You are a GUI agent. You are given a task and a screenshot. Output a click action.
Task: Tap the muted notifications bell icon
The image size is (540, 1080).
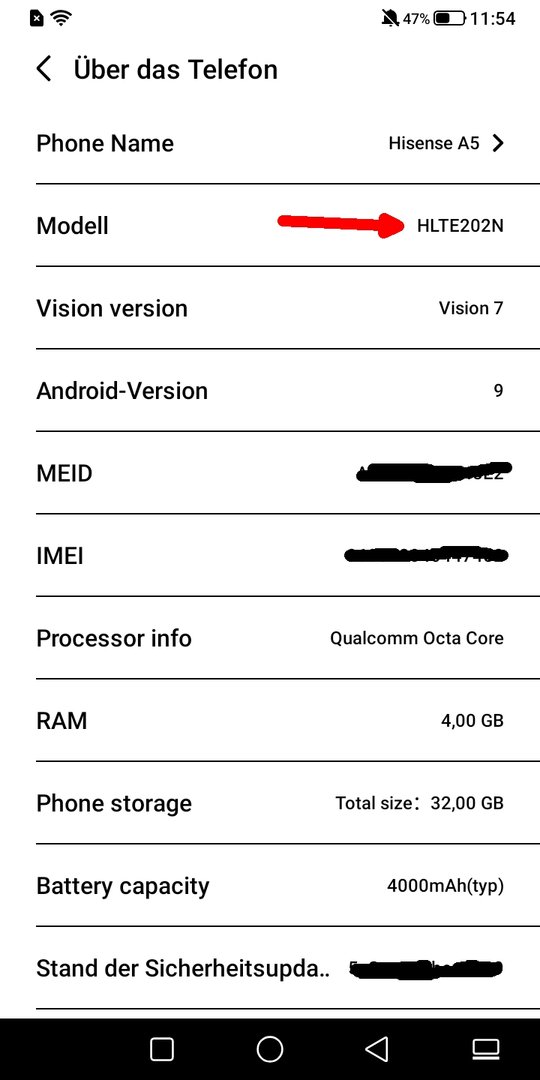point(390,19)
